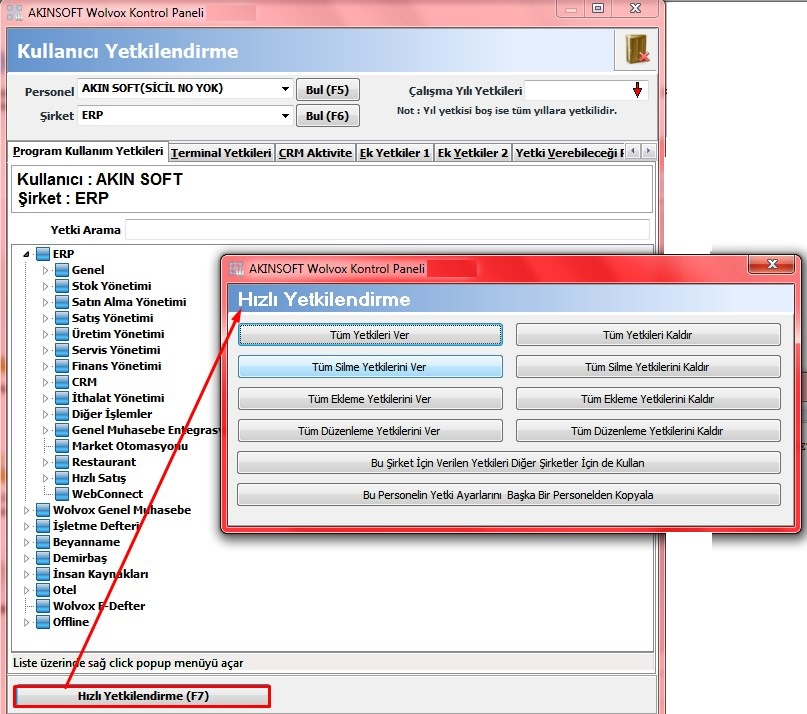Click Tüm Silme Yetkilerini Kaldır button
Screen dimensions: 807x714
[648, 367]
